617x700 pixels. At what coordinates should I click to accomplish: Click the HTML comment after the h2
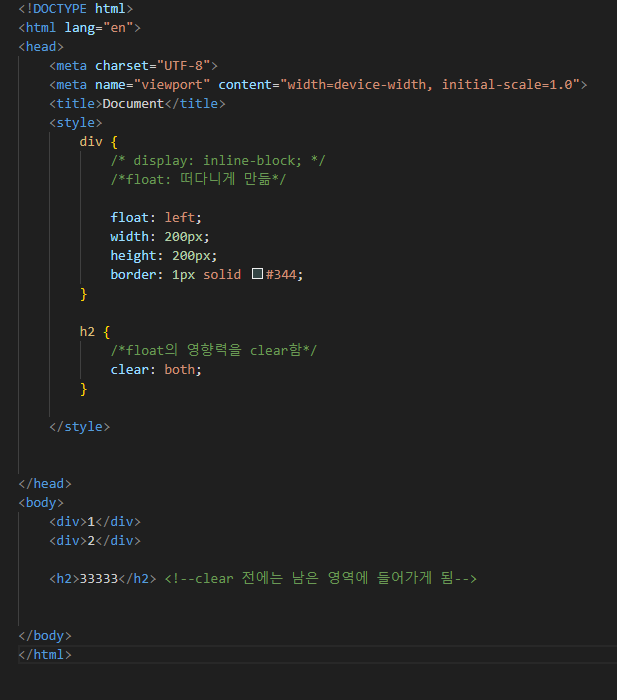[321, 578]
